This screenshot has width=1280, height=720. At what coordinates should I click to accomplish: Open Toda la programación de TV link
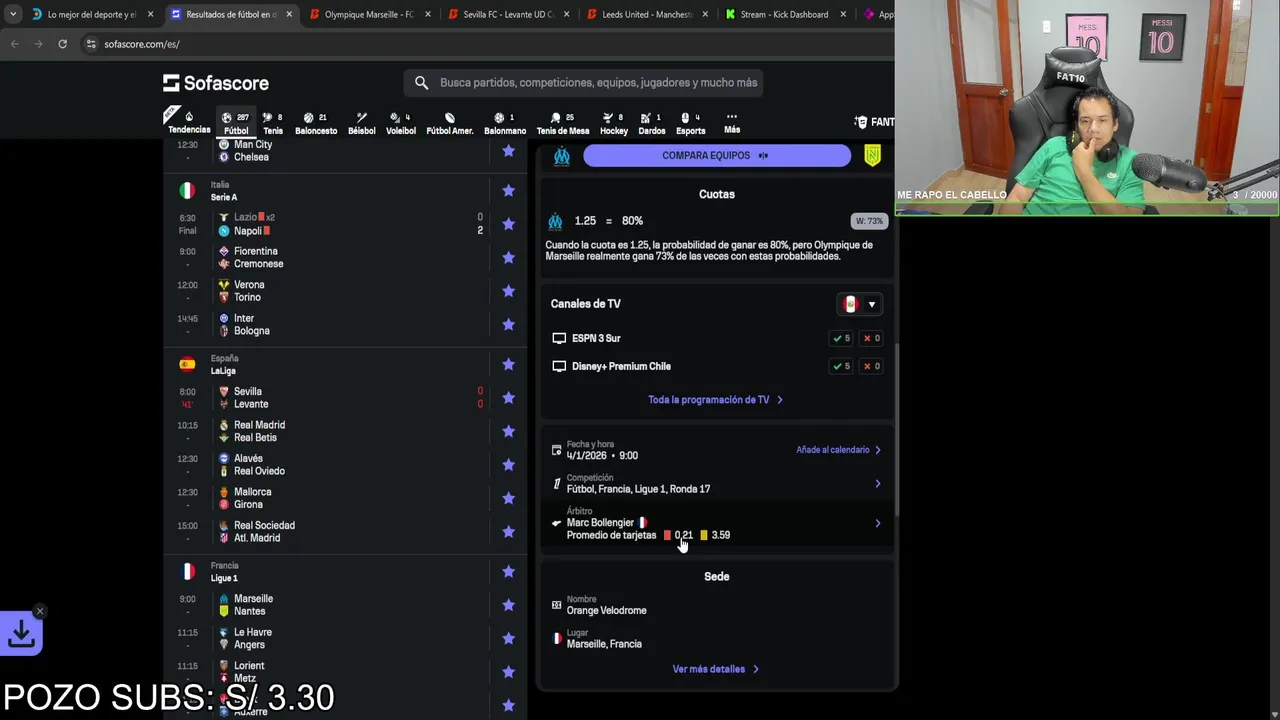tap(715, 400)
